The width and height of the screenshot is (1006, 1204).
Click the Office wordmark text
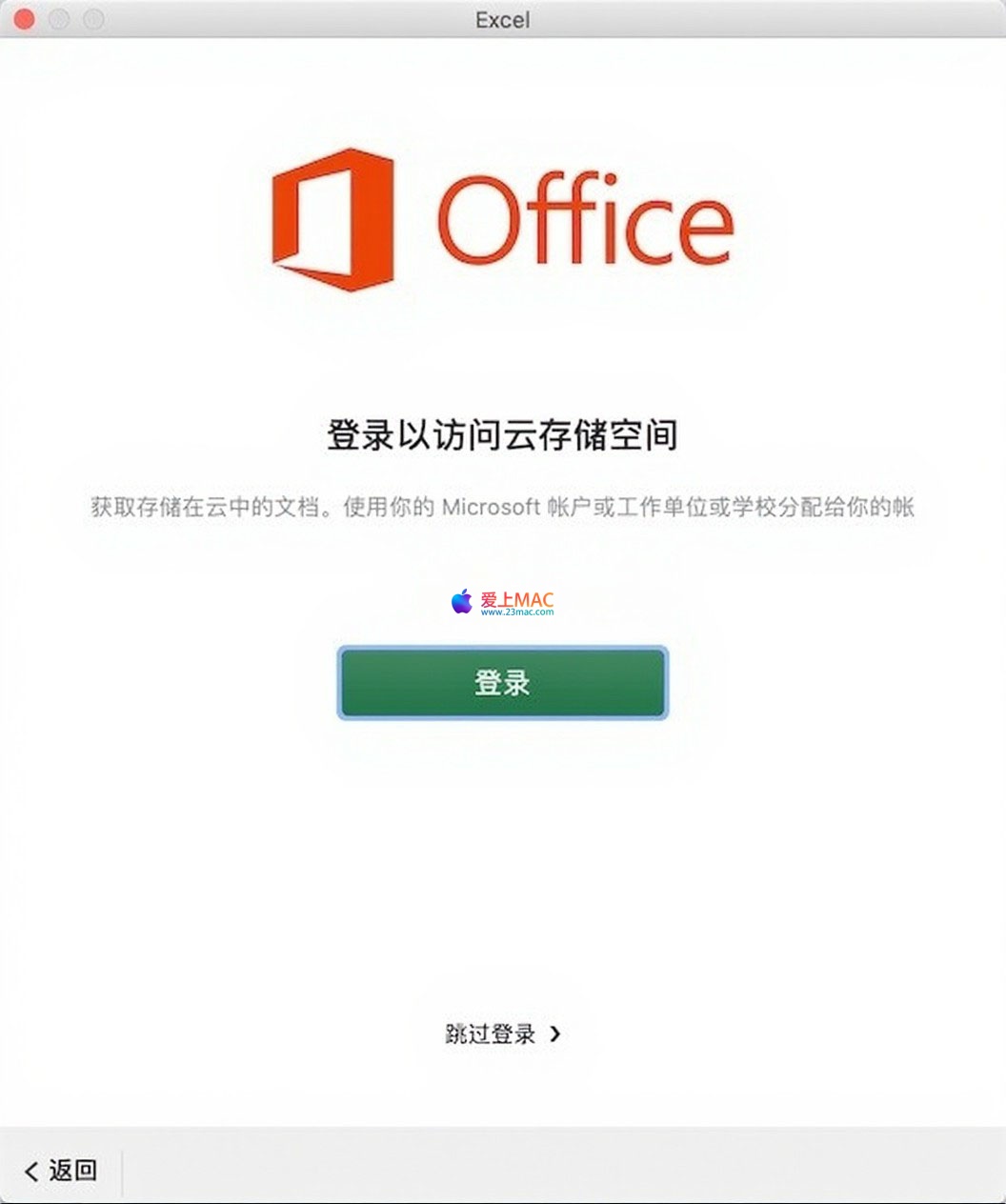coord(585,219)
